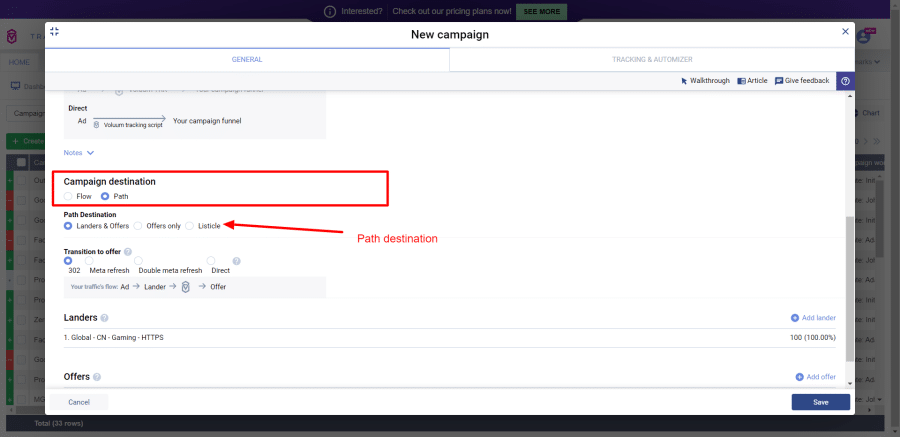The height and width of the screenshot is (437, 900).
Task: Select Double meta refresh transition
Action: click(x=138, y=261)
